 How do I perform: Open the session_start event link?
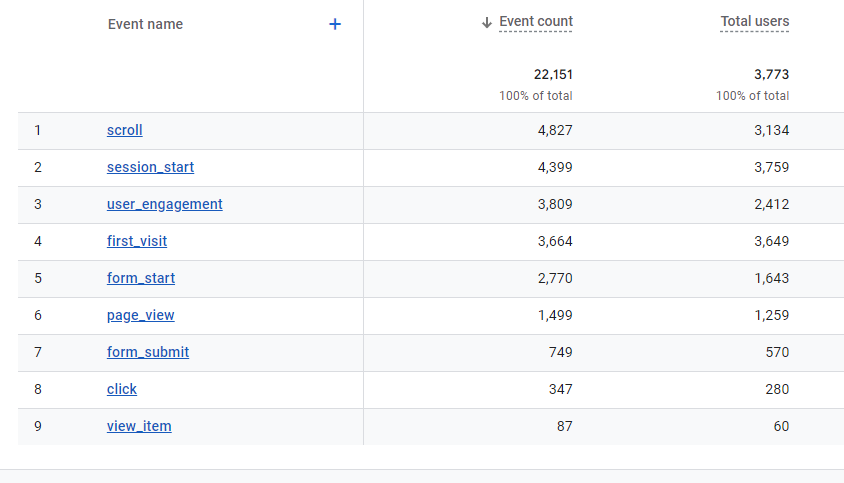pyautogui.click(x=150, y=167)
